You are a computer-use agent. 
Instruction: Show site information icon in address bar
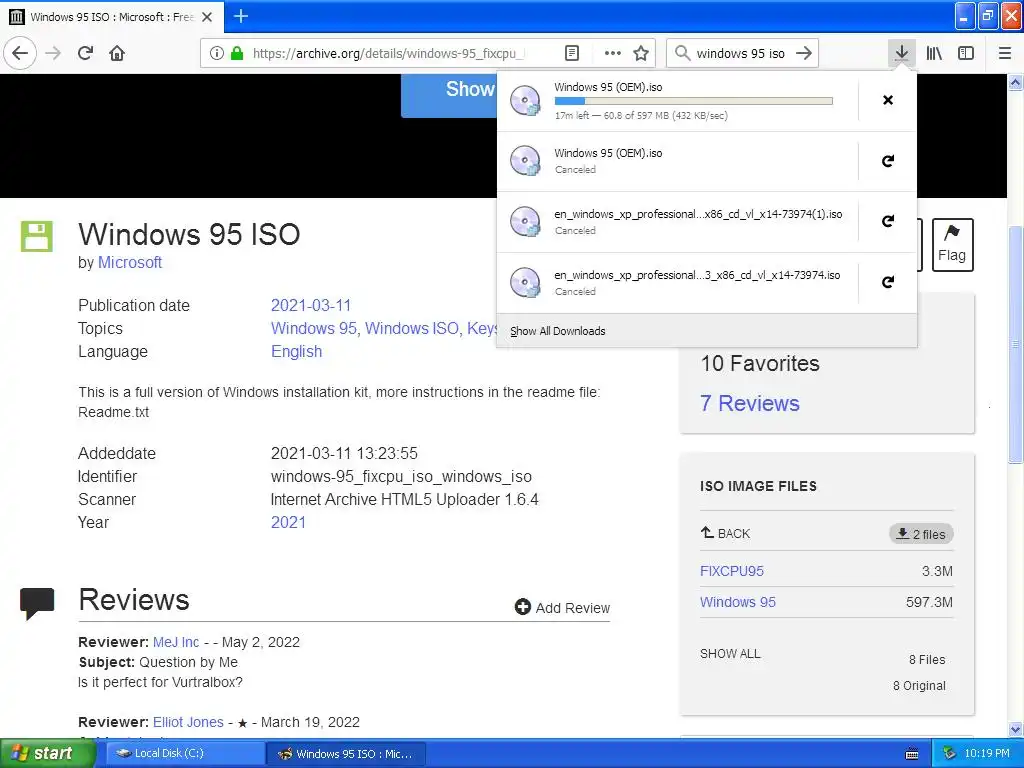click(x=217, y=53)
